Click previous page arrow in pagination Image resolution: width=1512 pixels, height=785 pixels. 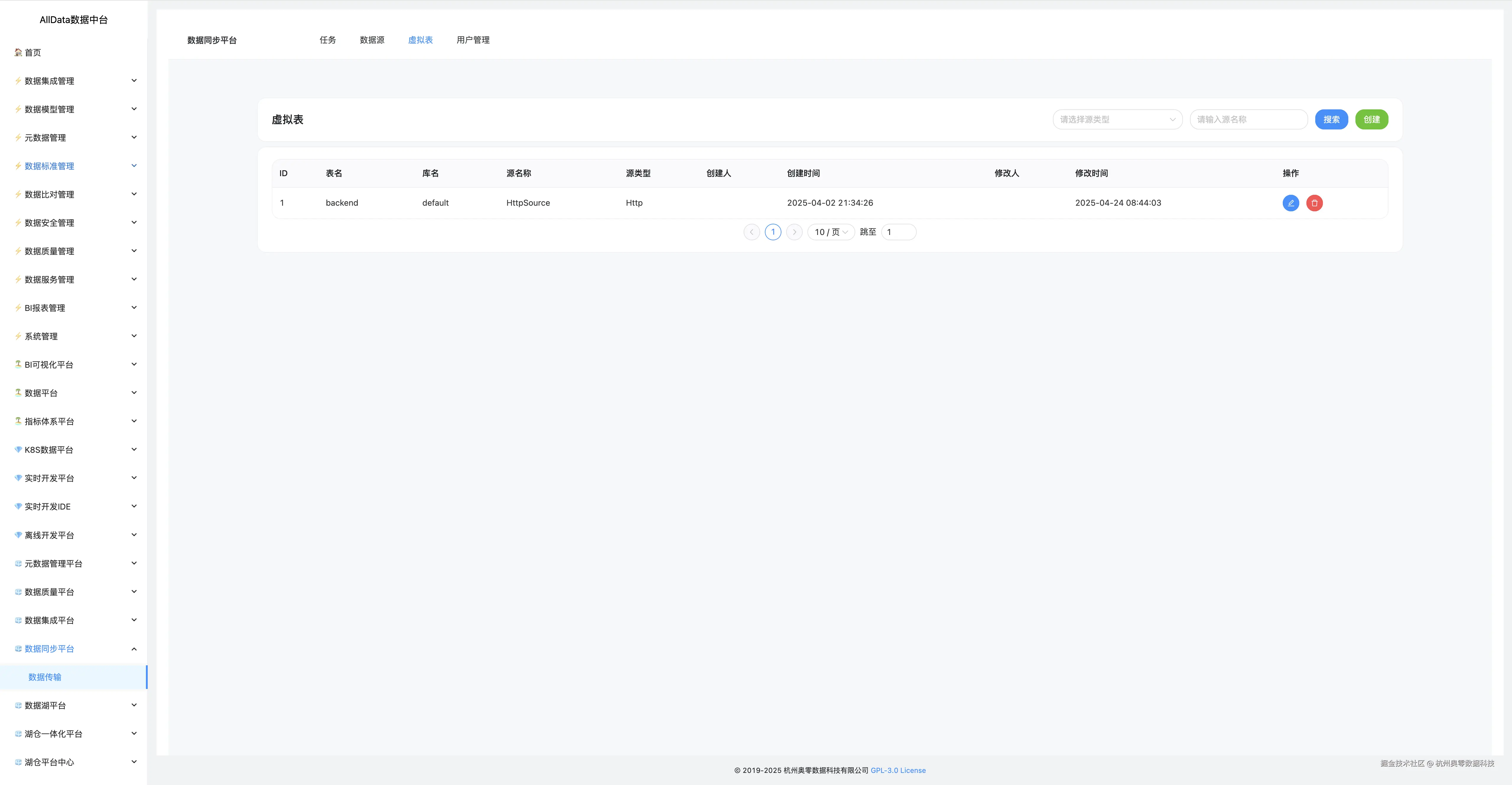click(751, 232)
